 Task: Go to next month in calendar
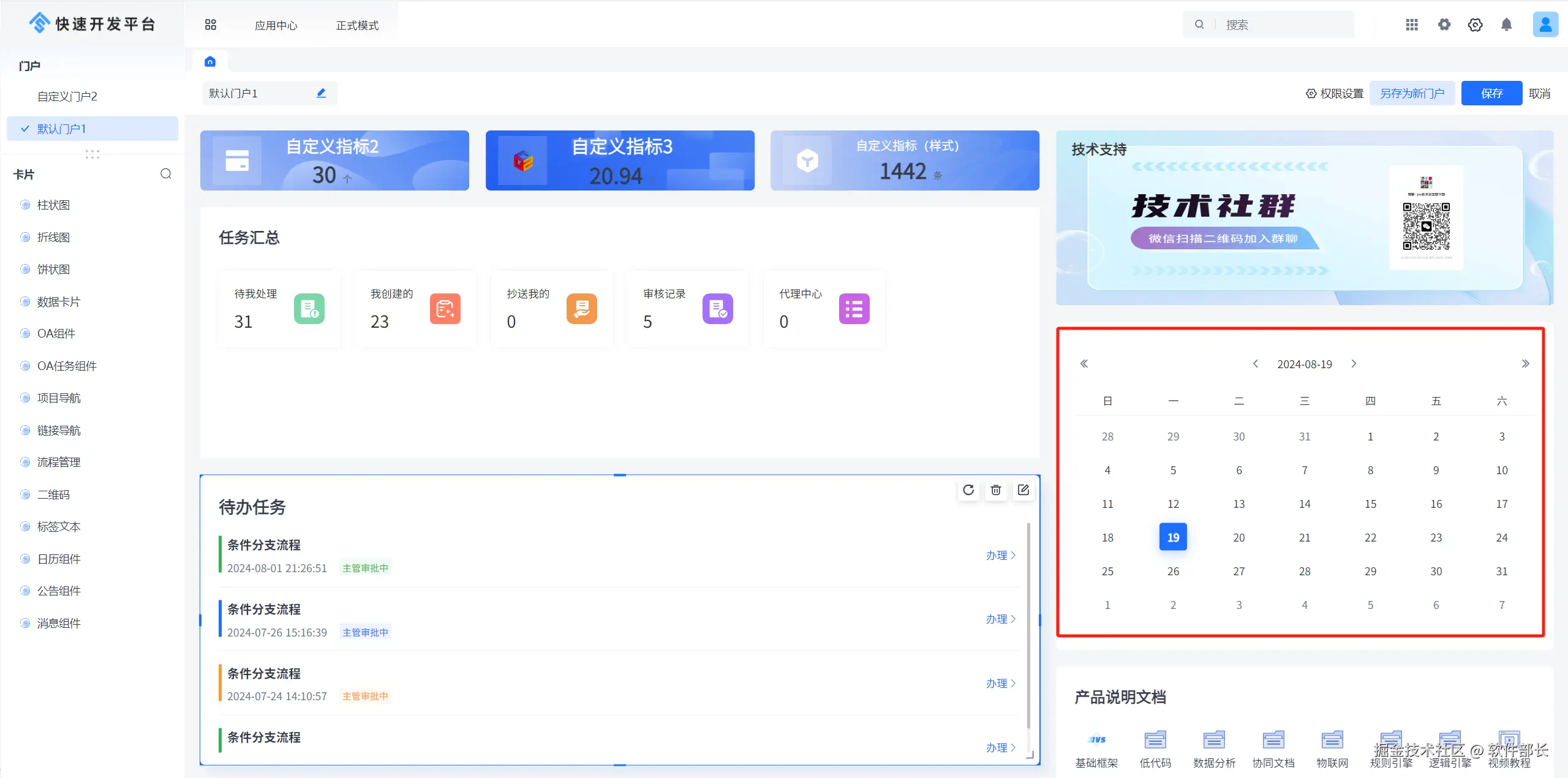[1354, 364]
